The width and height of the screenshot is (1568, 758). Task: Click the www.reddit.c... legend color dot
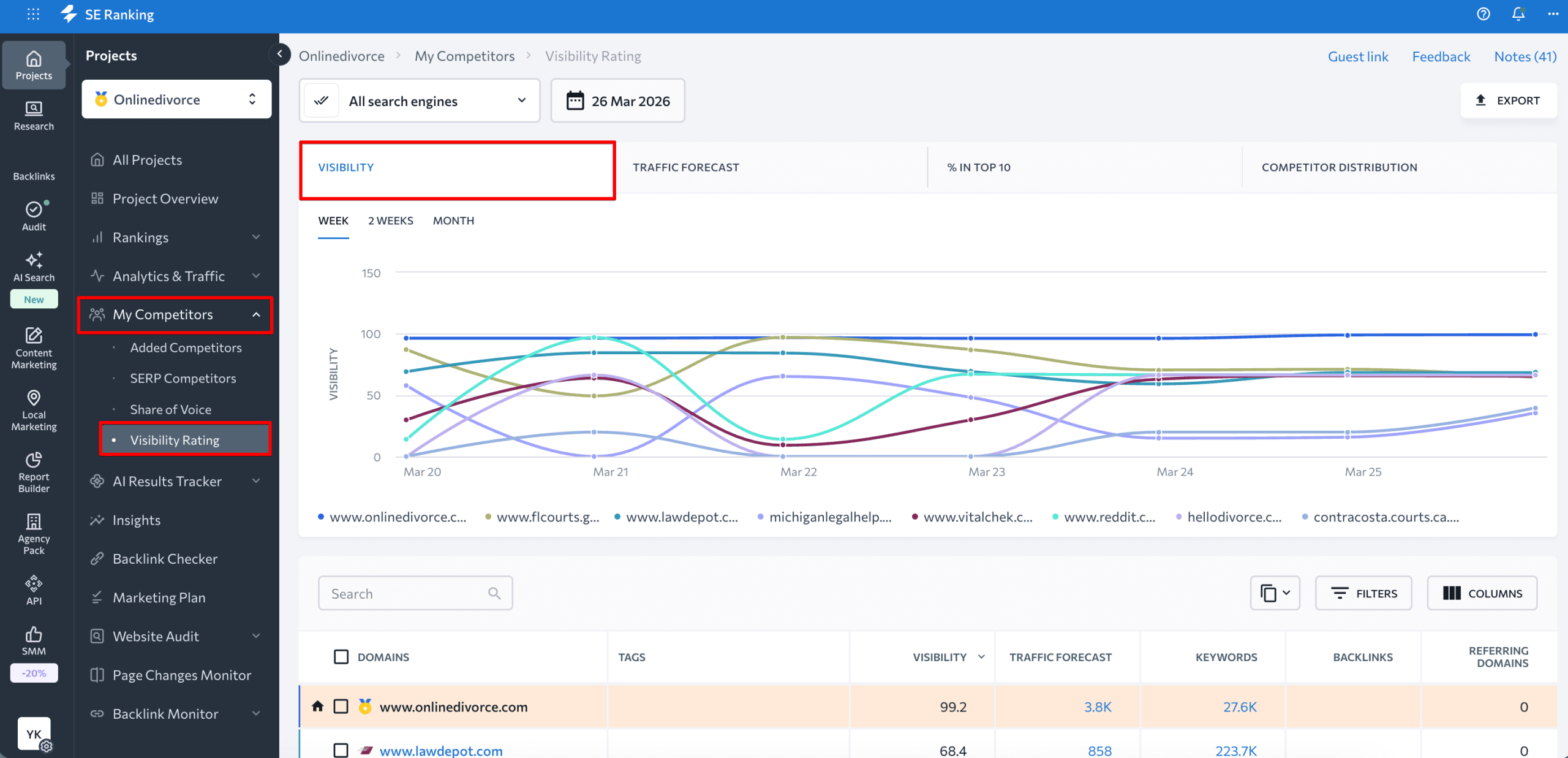(1055, 517)
